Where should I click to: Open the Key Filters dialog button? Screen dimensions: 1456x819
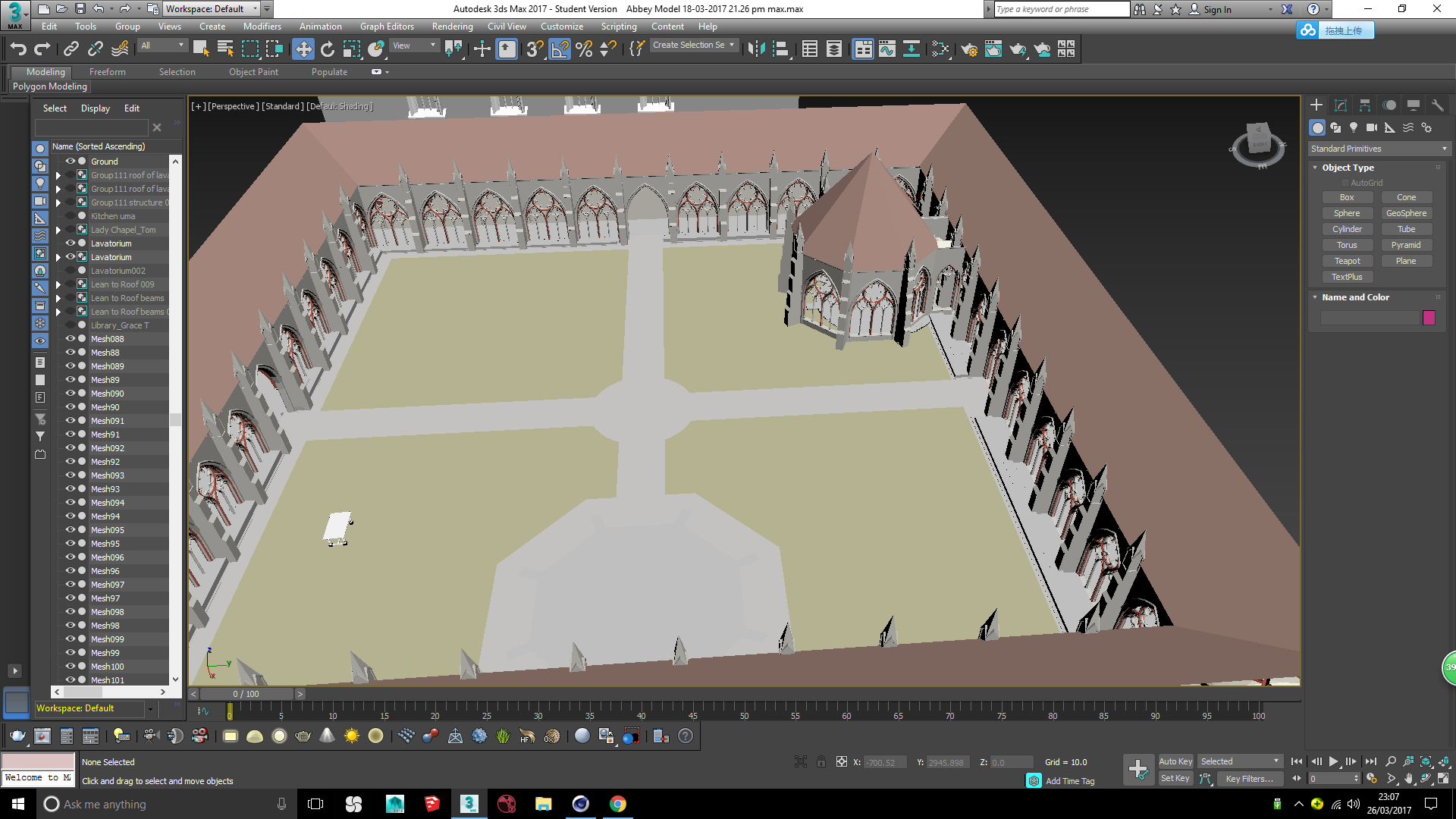click(x=1249, y=779)
